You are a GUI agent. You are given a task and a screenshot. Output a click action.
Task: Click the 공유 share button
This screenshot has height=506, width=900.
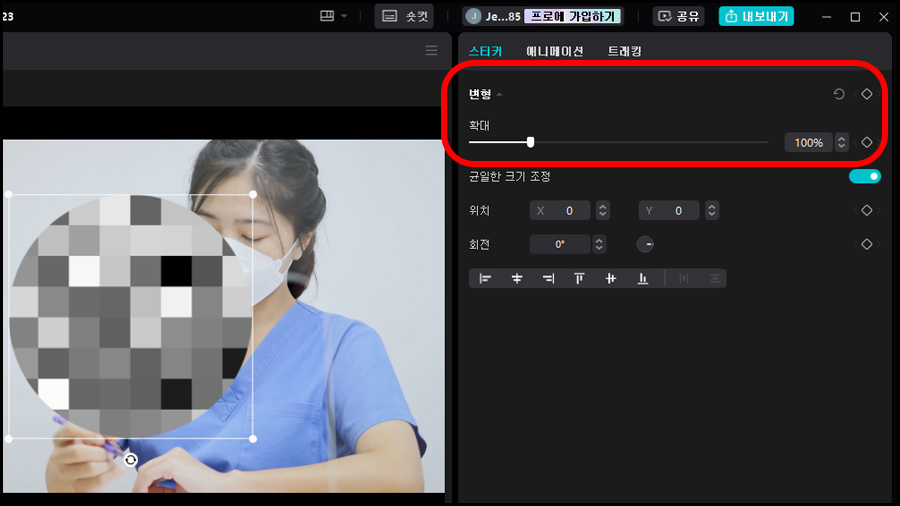pyautogui.click(x=678, y=16)
